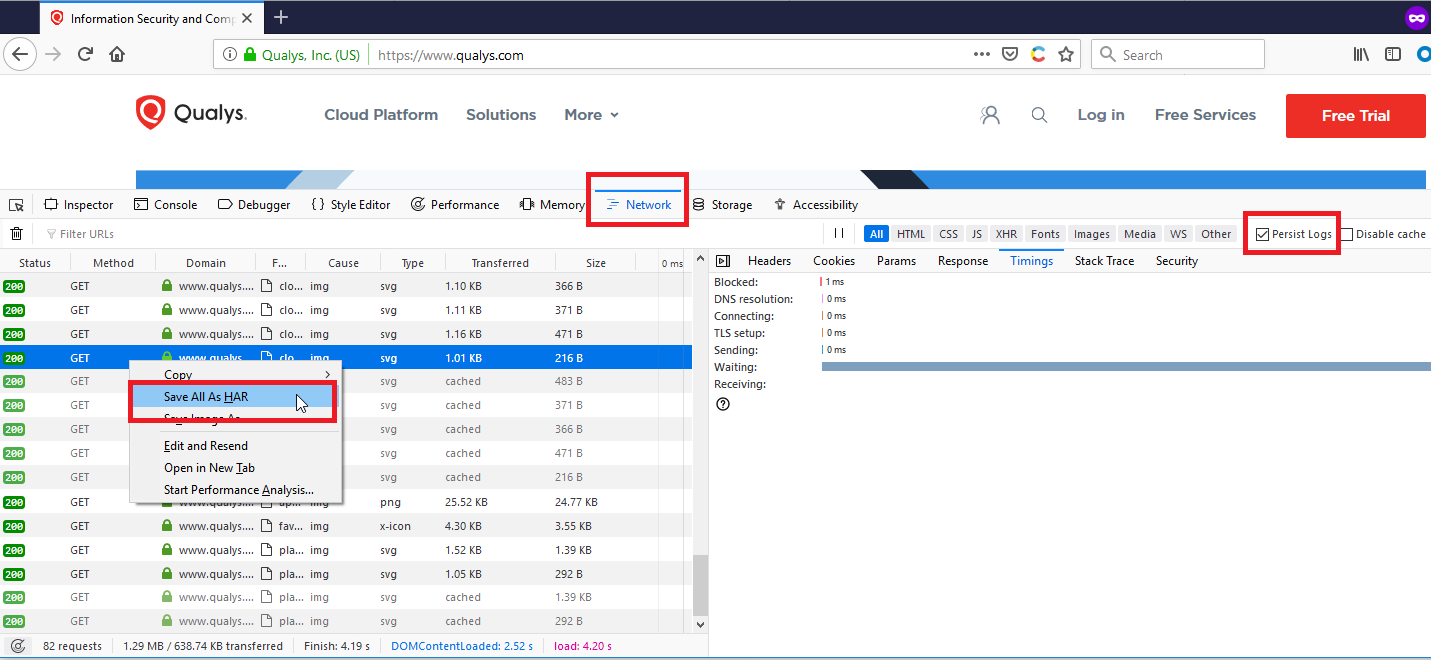Click the reload current page icon
Image resolution: width=1431 pixels, height=660 pixels.
click(85, 54)
